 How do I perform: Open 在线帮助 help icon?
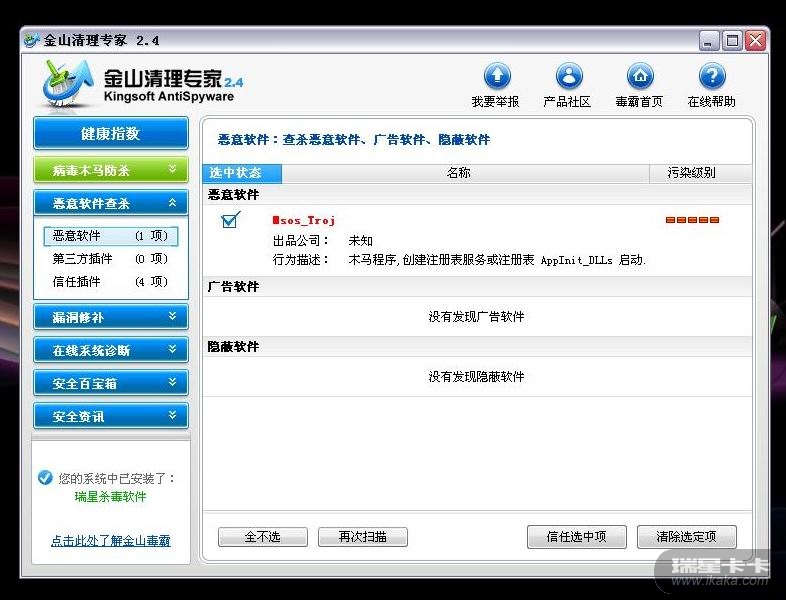click(712, 76)
